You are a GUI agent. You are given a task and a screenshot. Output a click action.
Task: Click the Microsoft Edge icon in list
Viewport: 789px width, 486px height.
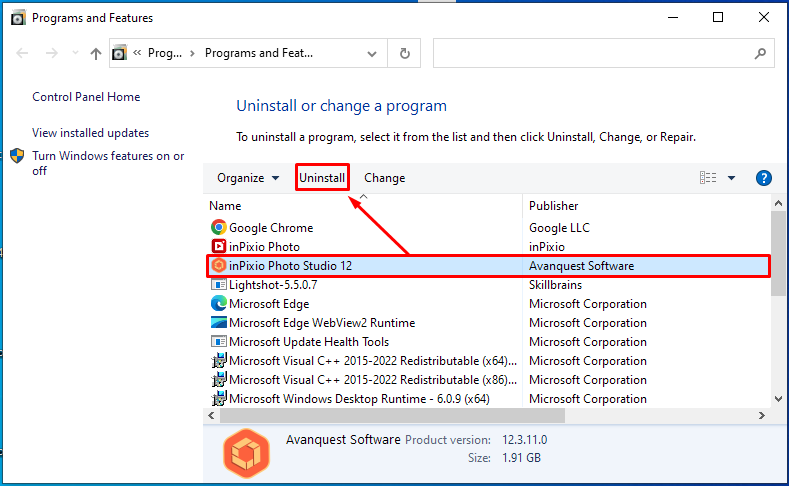219,304
